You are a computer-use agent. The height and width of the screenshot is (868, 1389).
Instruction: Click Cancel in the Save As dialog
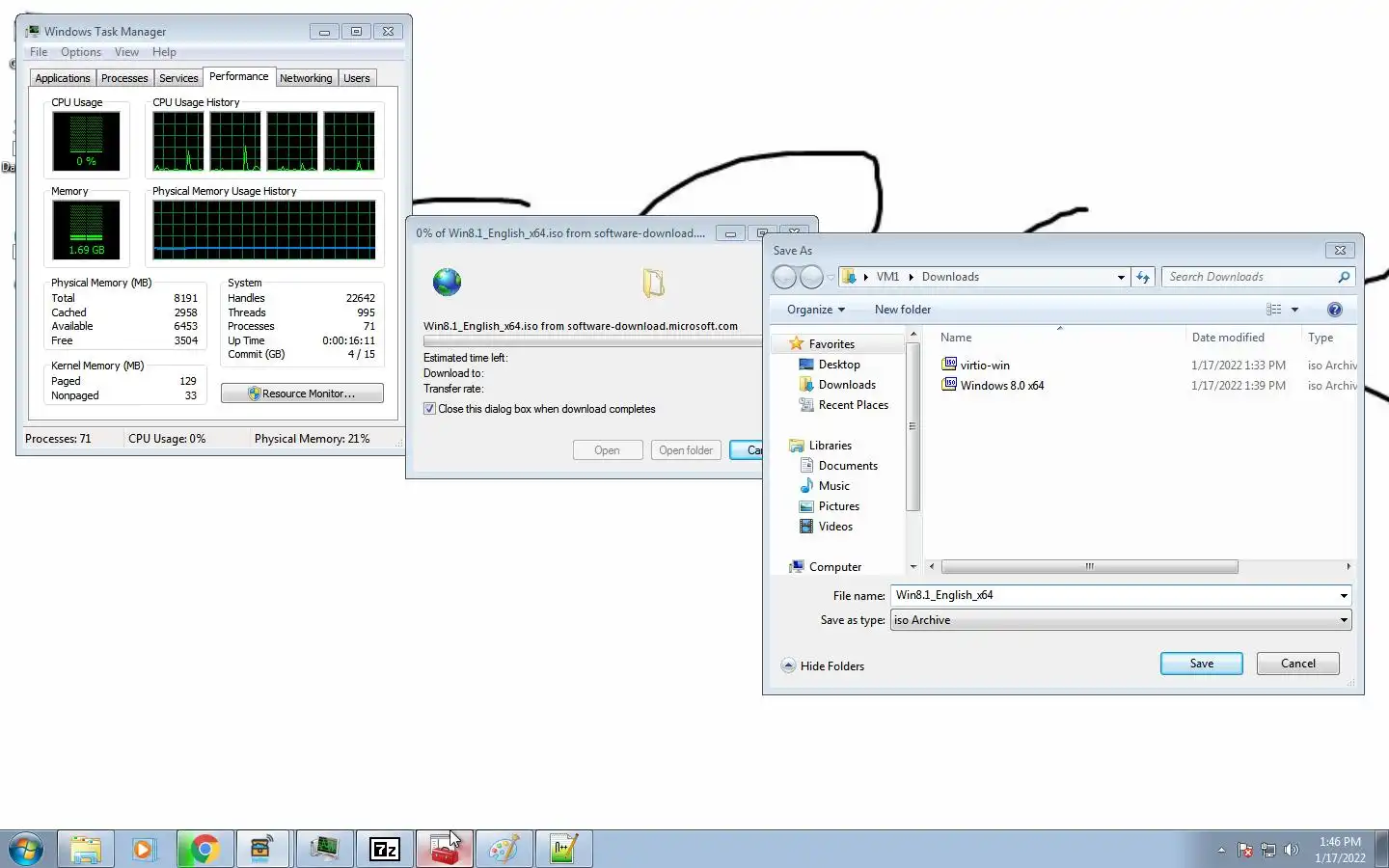[x=1298, y=664]
